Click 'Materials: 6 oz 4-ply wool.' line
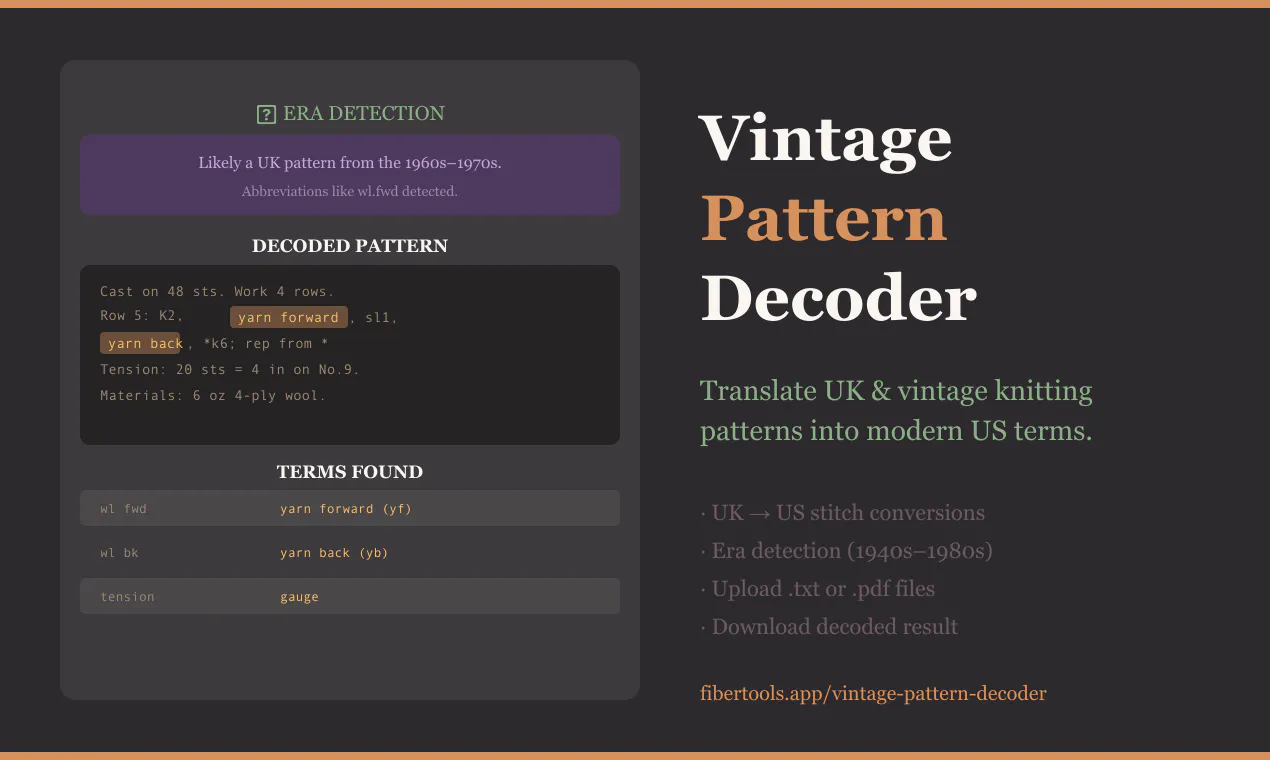The width and height of the screenshot is (1280, 770). click(x=213, y=395)
